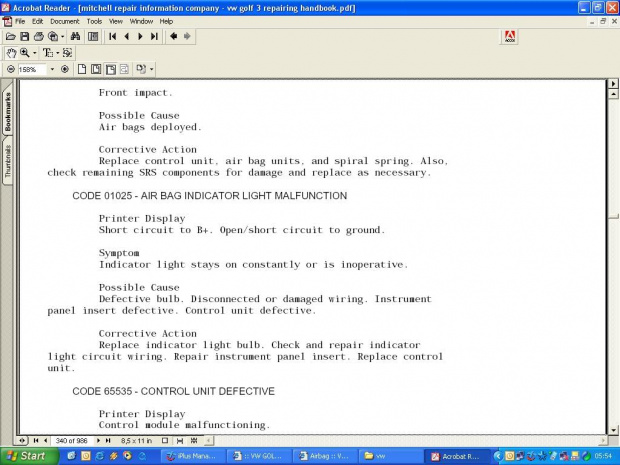
Task: Set Fit in Window page view
Action: click(x=96, y=69)
